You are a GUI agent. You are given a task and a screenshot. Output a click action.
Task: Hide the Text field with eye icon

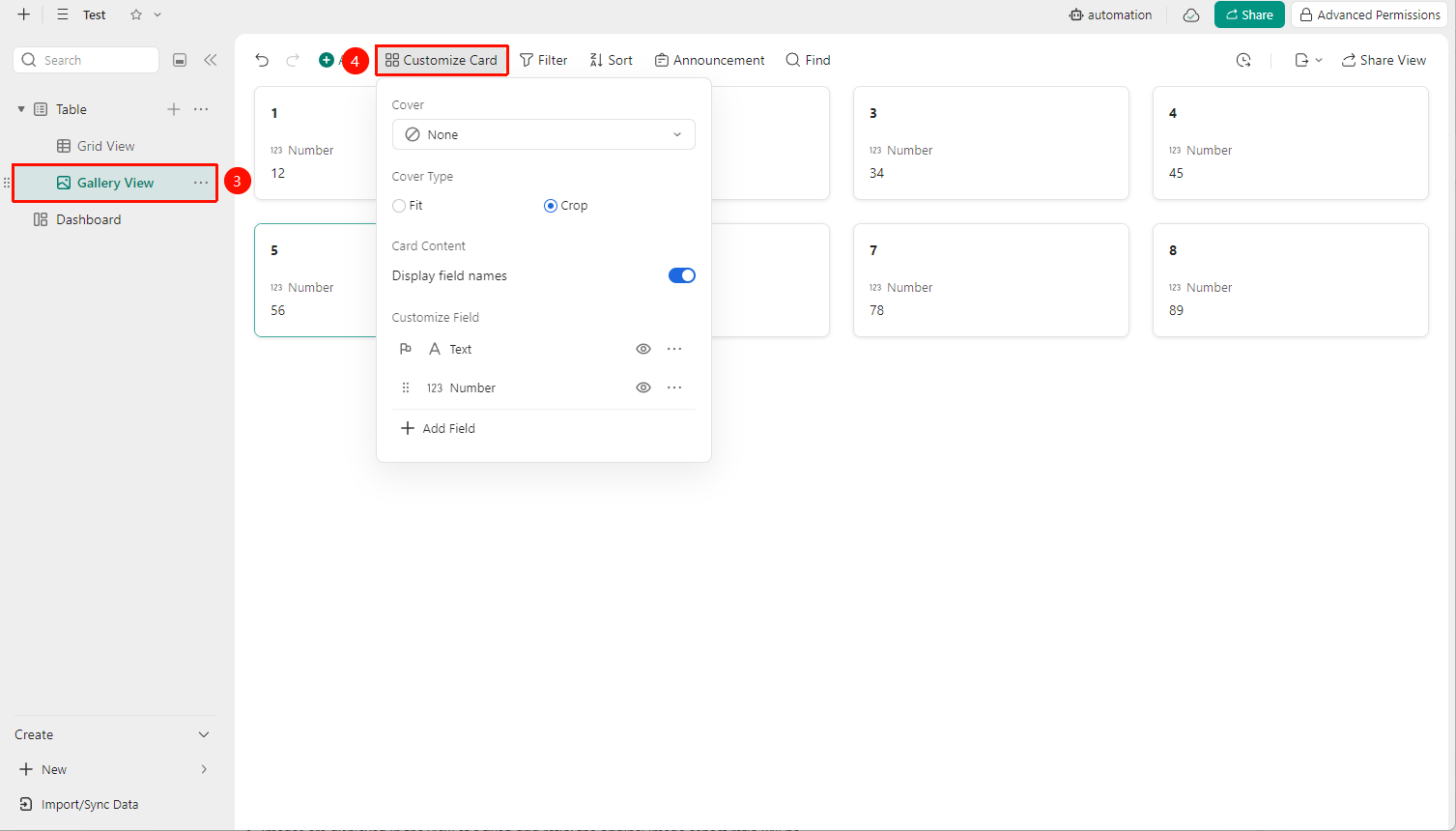coord(643,349)
